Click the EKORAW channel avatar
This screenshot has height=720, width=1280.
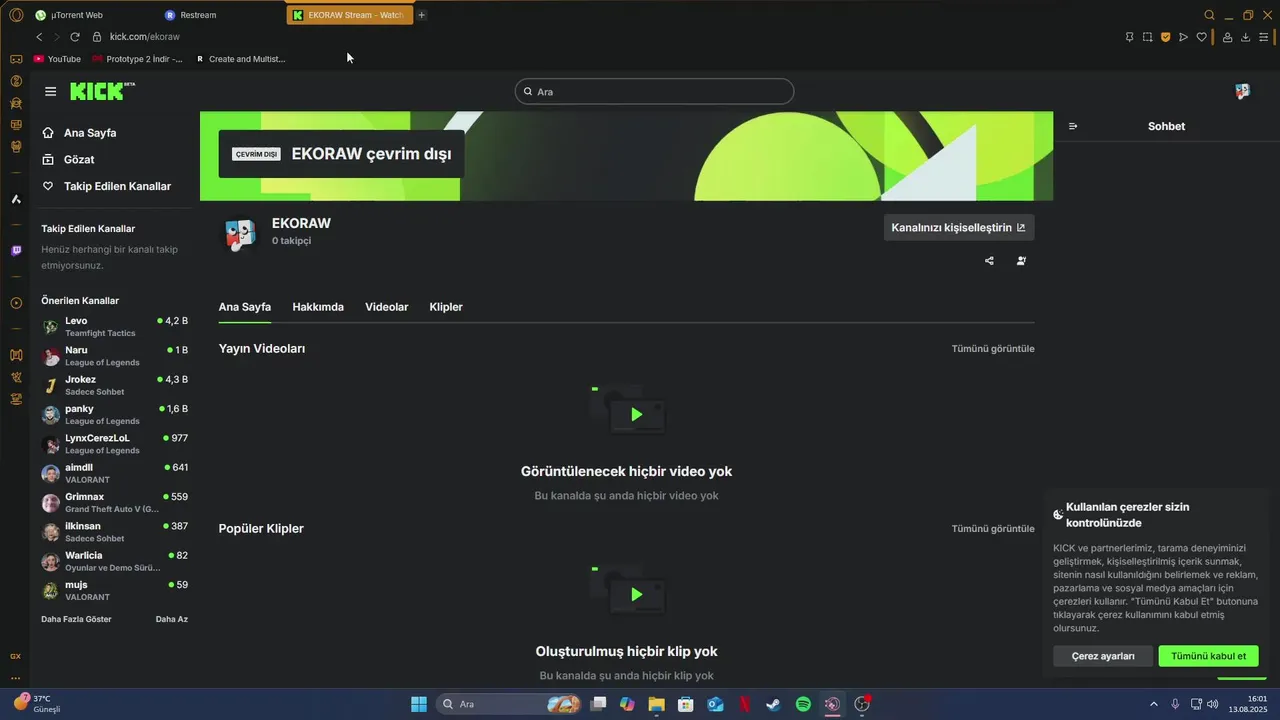pos(240,233)
